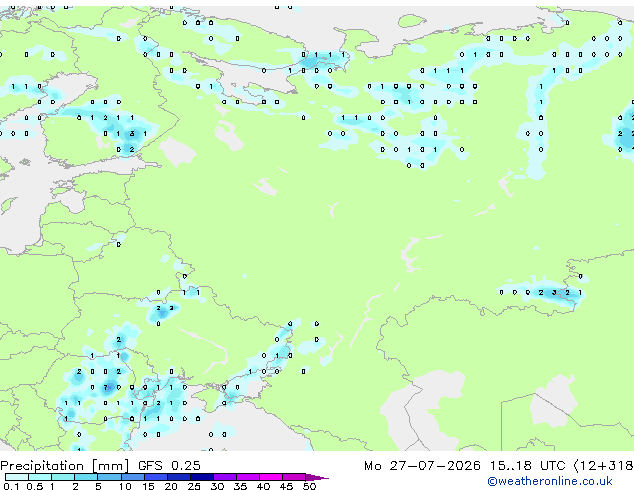Click the legend tick label '35'
Screen dimensions: 634x490
tap(240, 486)
